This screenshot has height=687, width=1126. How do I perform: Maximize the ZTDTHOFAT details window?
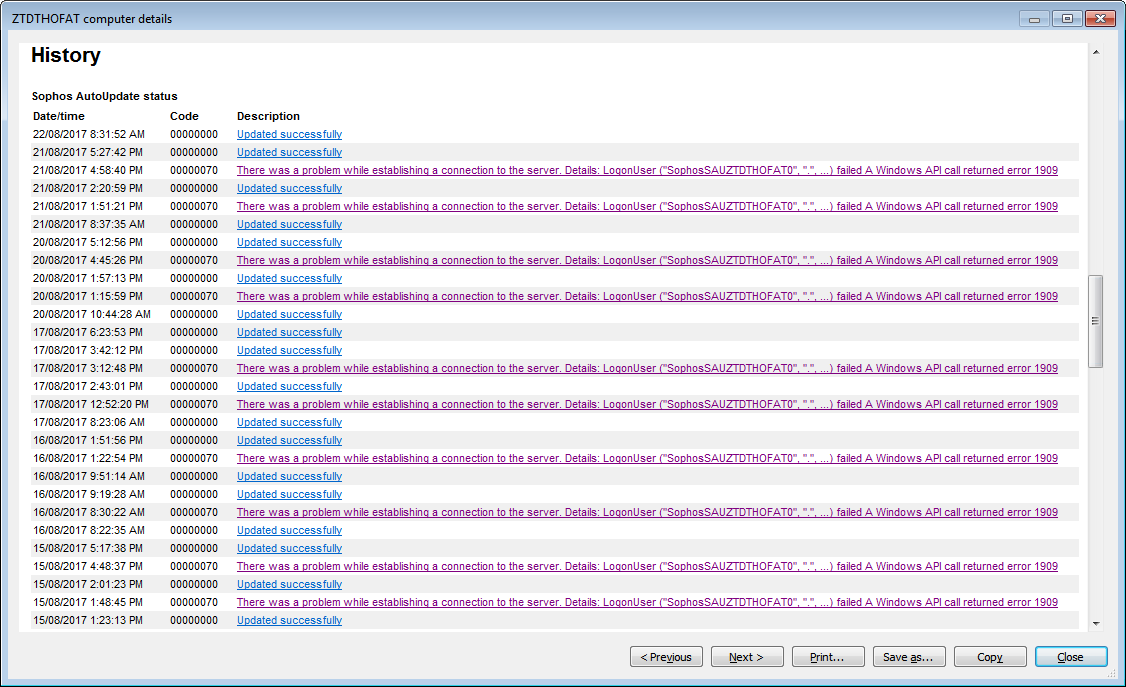(x=1067, y=19)
